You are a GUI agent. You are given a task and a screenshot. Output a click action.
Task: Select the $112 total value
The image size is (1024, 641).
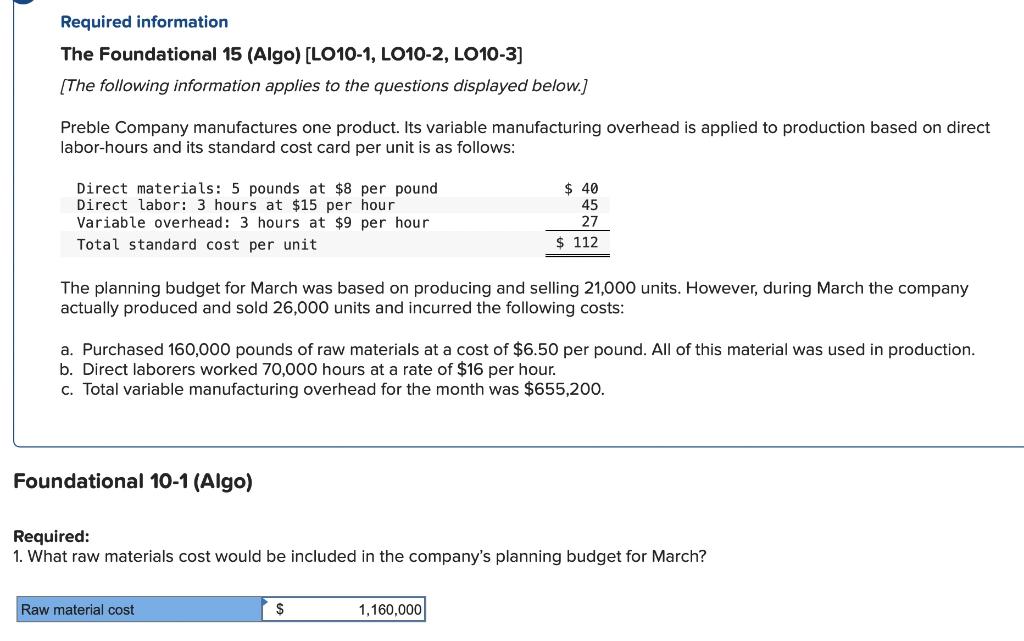pos(578,243)
